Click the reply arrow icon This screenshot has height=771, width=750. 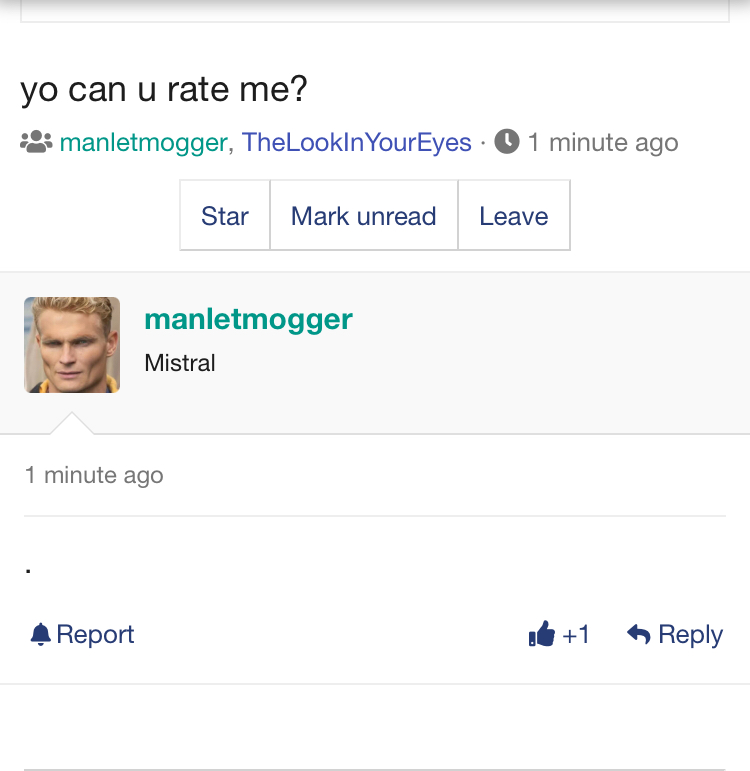pos(639,634)
